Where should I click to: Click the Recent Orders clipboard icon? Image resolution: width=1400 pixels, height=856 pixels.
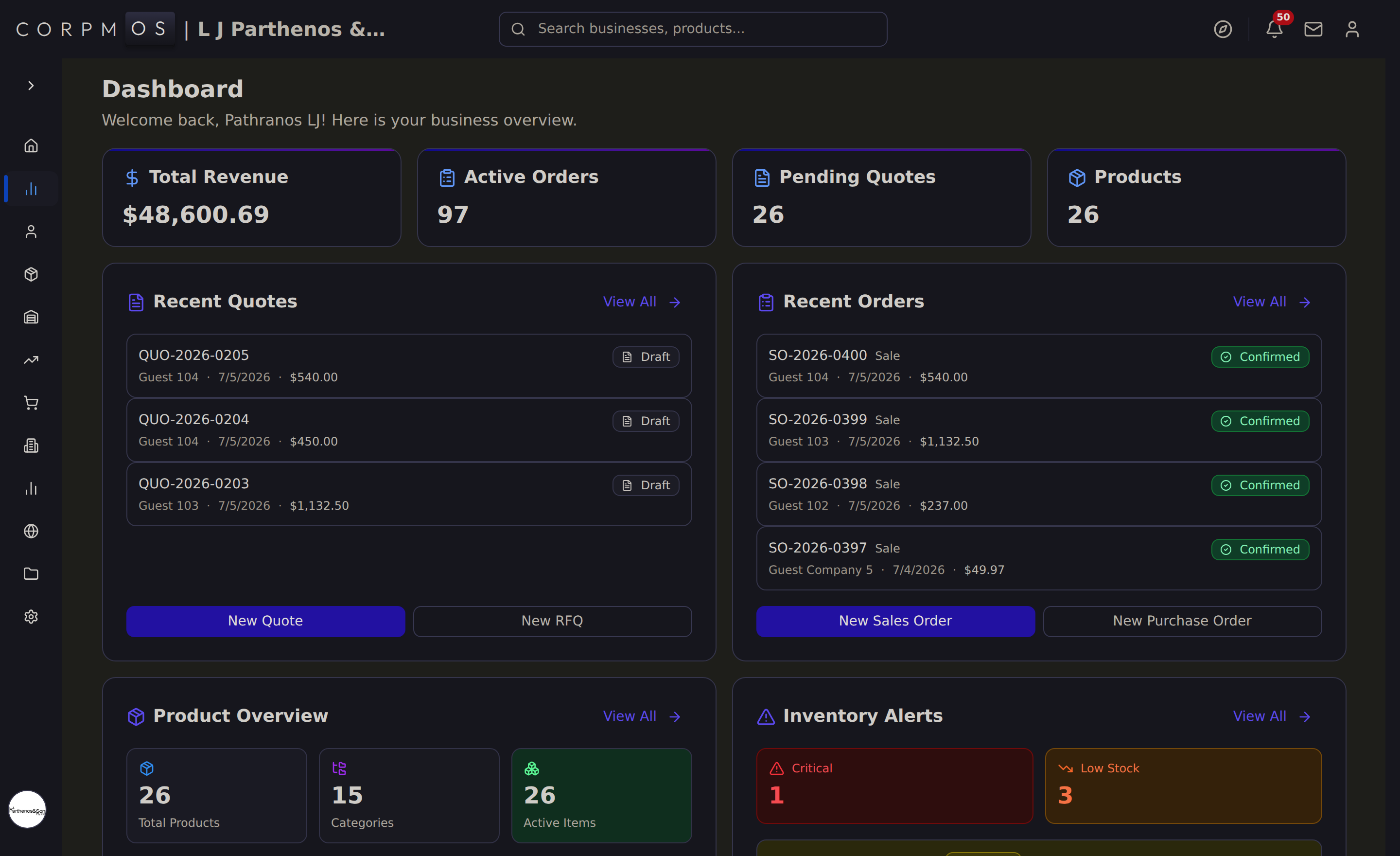coord(766,303)
